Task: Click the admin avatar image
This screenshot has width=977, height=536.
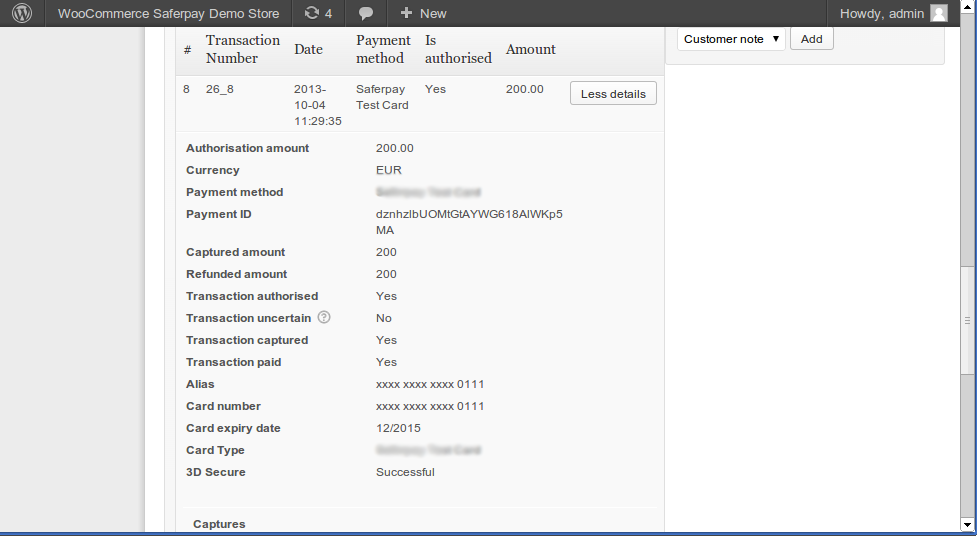Action: point(938,13)
